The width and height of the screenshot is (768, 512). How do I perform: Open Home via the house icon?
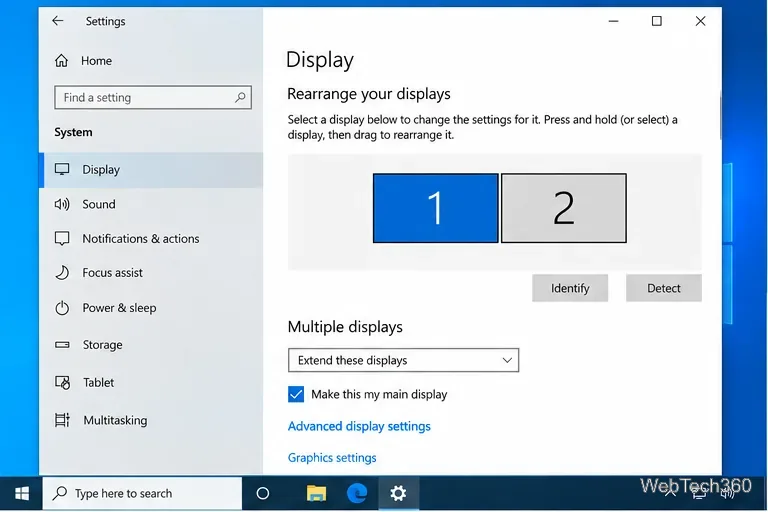coord(61,61)
